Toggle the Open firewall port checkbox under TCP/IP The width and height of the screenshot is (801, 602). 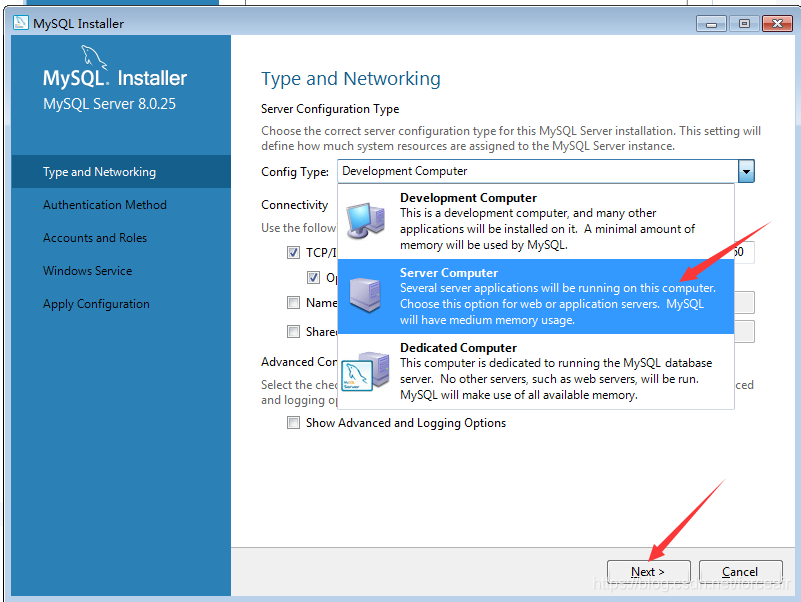pos(314,277)
